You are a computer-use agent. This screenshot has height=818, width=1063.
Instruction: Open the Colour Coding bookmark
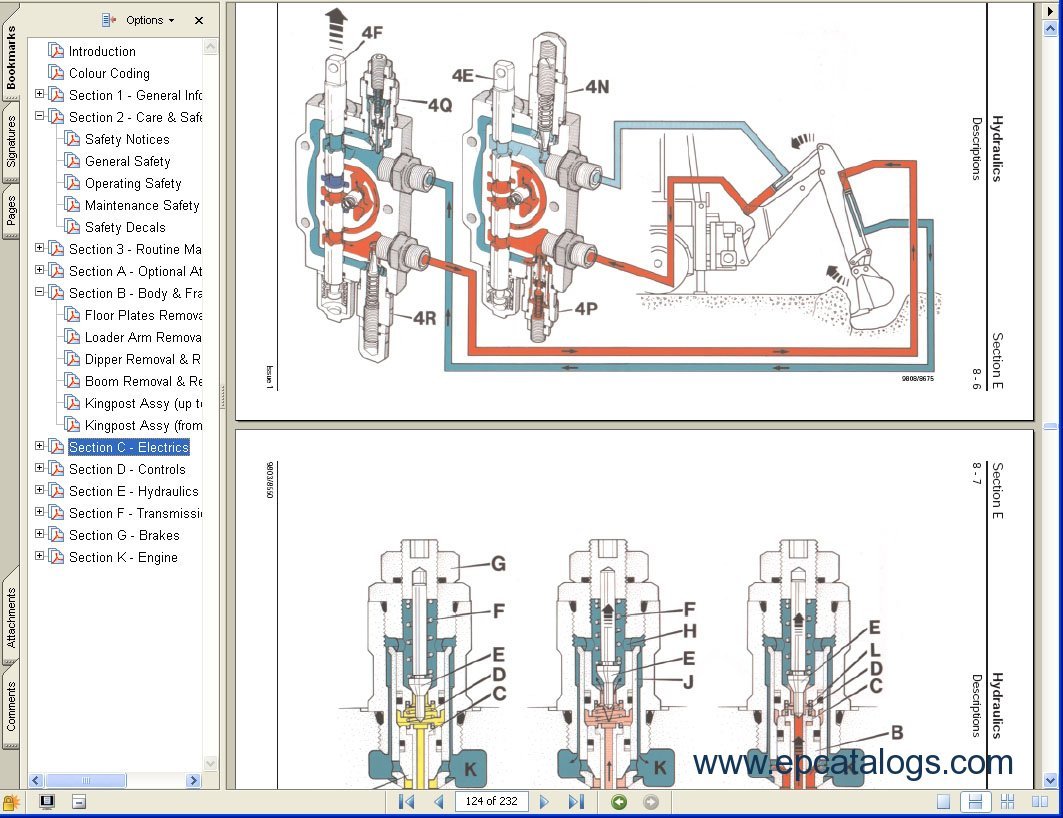(108, 73)
